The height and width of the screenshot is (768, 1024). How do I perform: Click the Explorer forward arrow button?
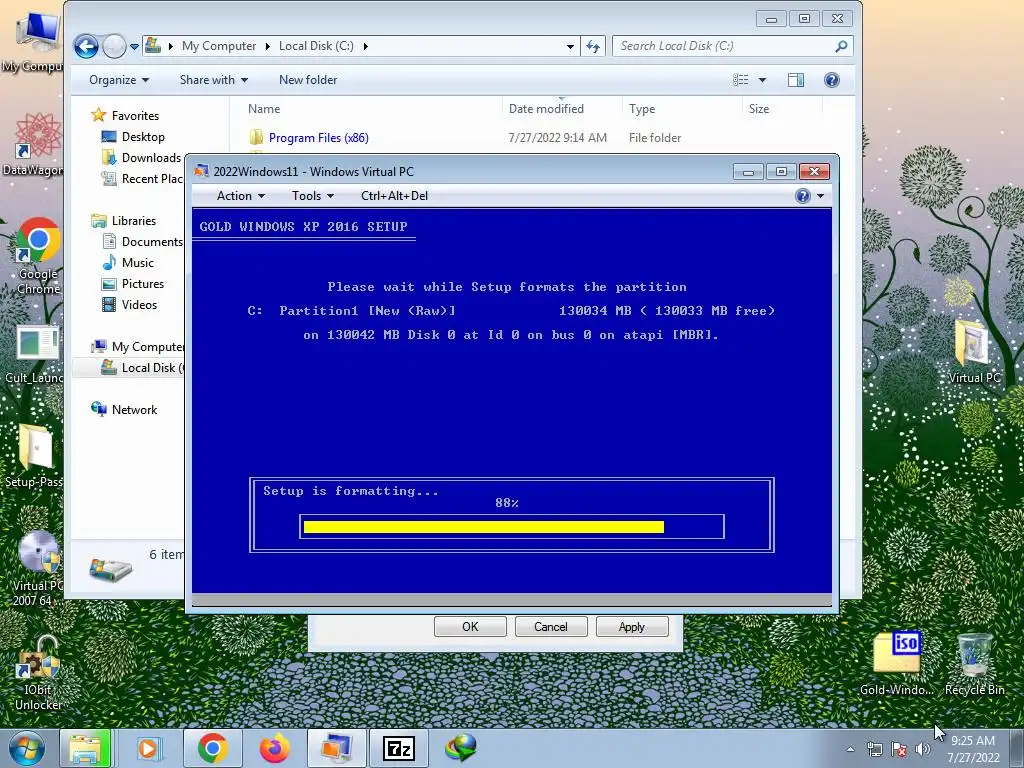[114, 46]
